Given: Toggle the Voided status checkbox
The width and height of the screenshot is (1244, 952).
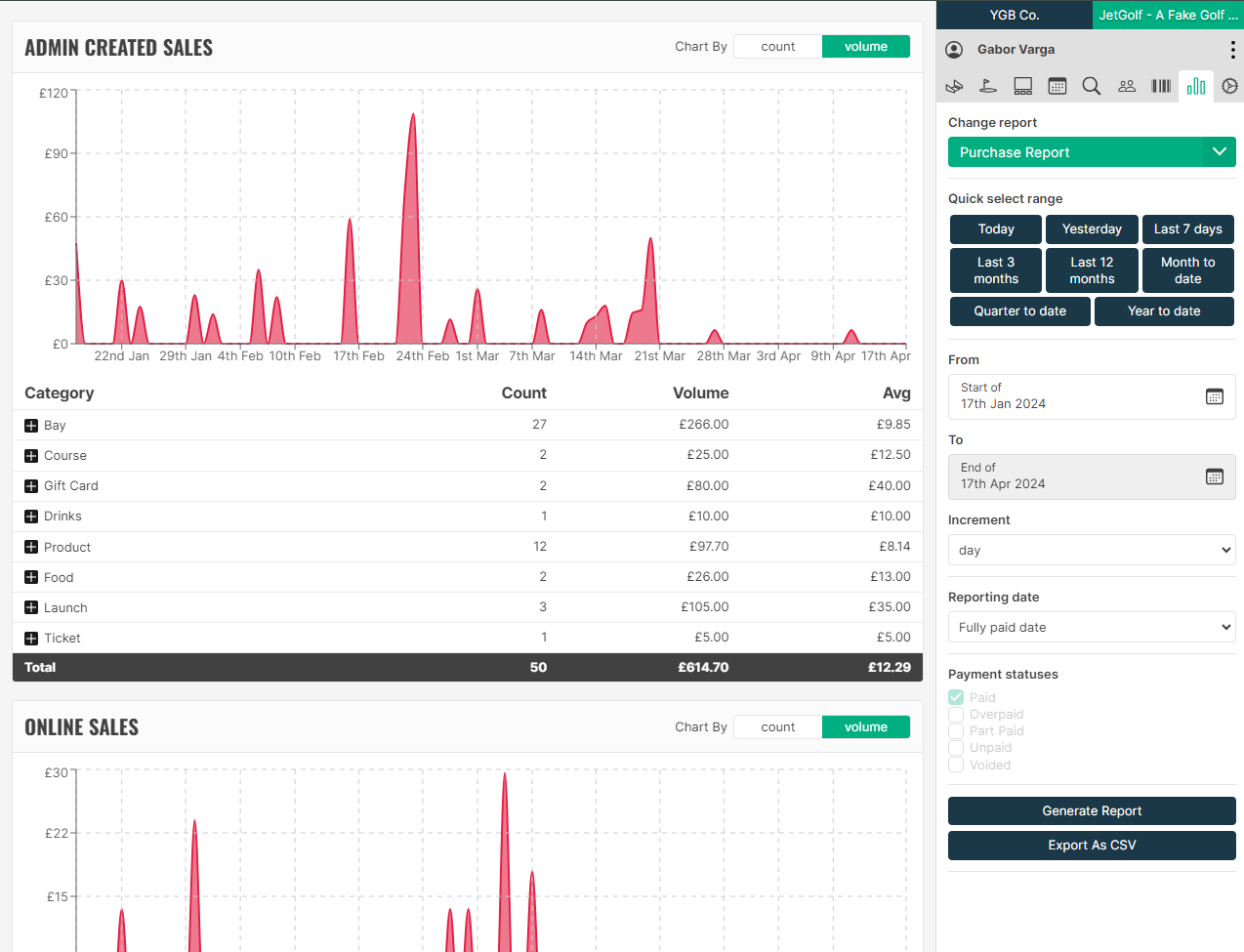Looking at the screenshot, I should pos(956,765).
